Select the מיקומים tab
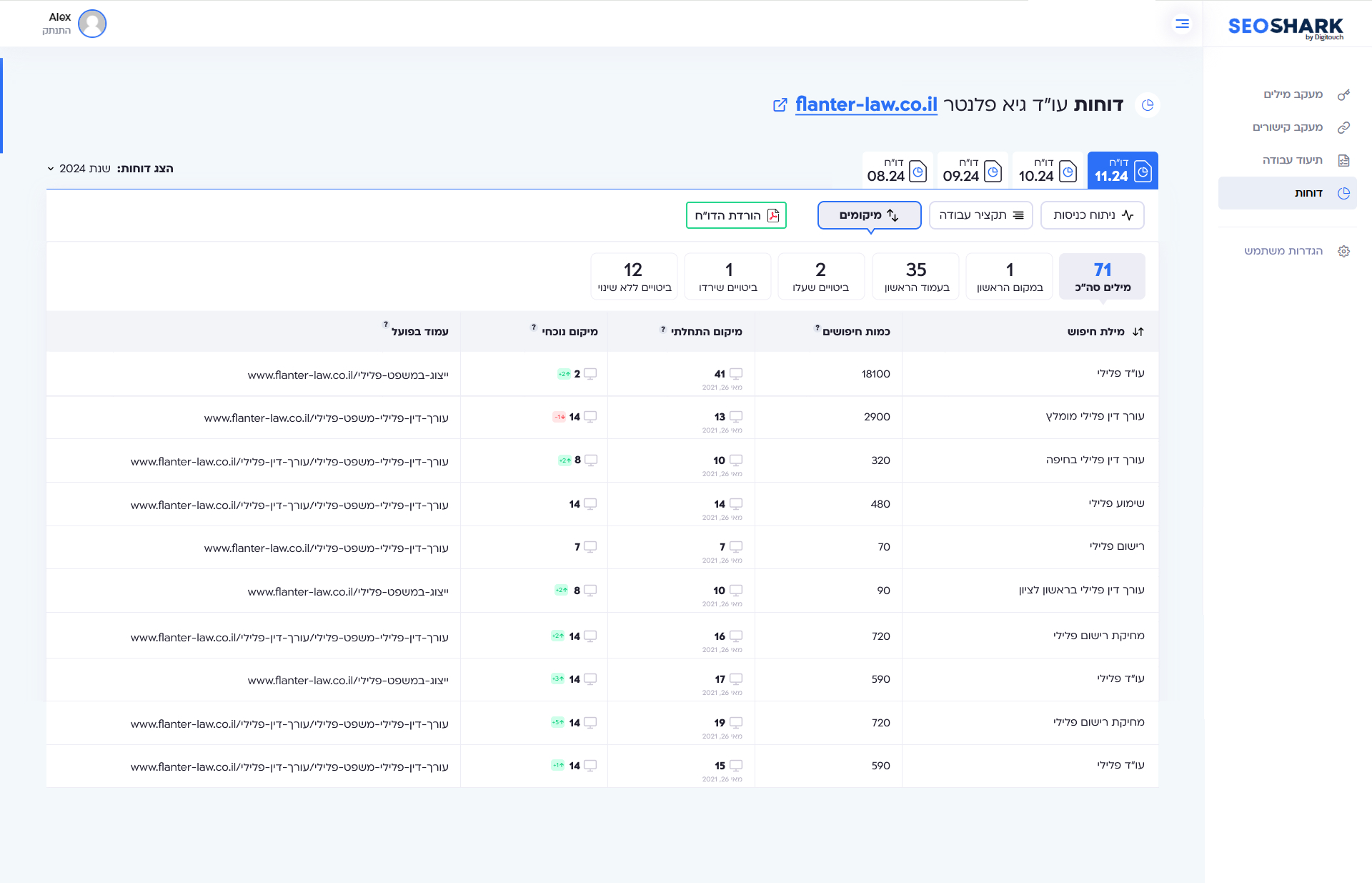The width and height of the screenshot is (1372, 883). coord(870,215)
